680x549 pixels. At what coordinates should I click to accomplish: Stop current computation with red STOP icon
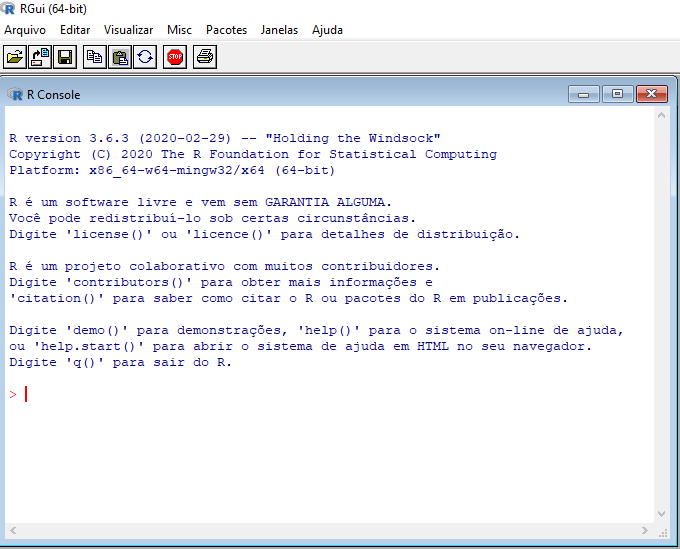(175, 57)
